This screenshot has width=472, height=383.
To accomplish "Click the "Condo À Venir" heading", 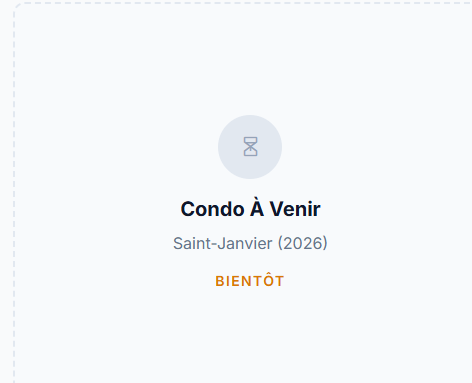I will coord(250,209).
